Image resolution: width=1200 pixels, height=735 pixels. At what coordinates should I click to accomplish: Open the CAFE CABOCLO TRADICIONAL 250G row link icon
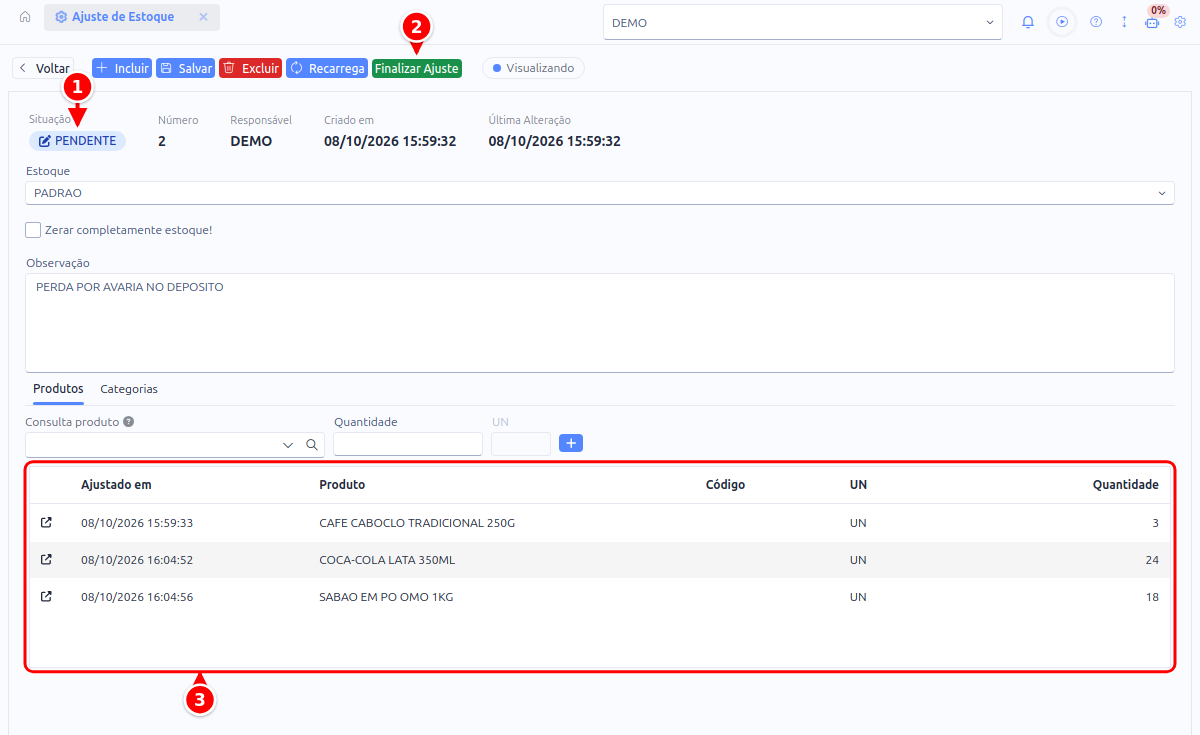point(46,522)
